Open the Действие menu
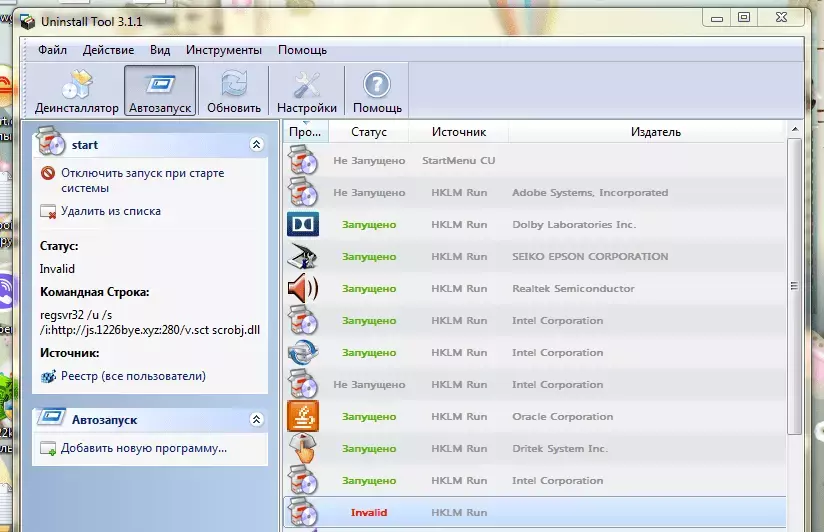824x532 pixels. 108,50
